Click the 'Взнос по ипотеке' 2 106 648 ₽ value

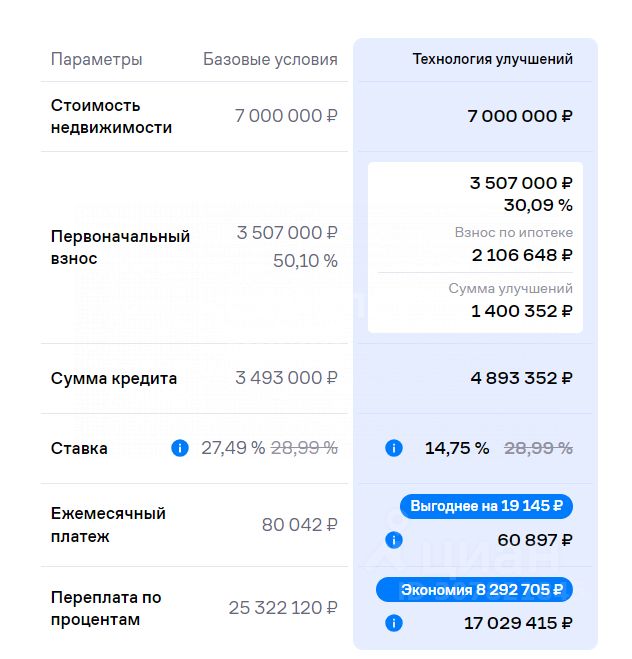pyautogui.click(x=522, y=256)
